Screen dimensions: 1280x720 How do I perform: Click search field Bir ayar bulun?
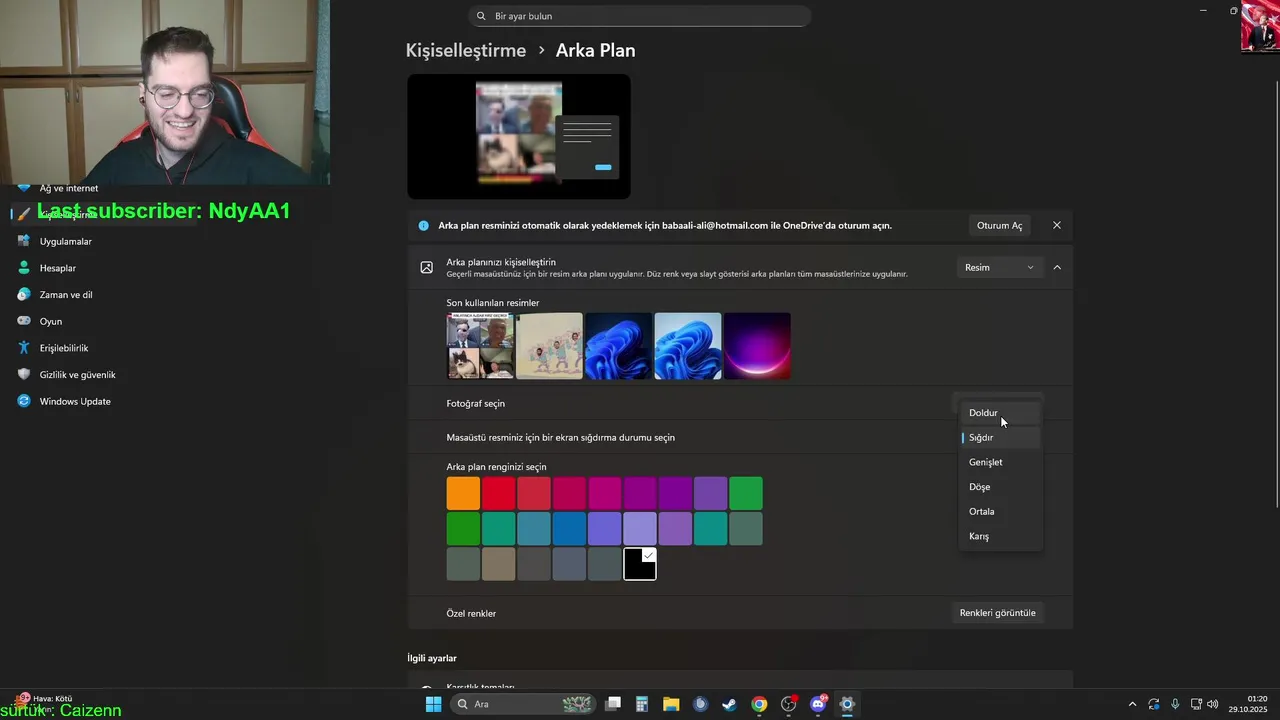tap(640, 16)
